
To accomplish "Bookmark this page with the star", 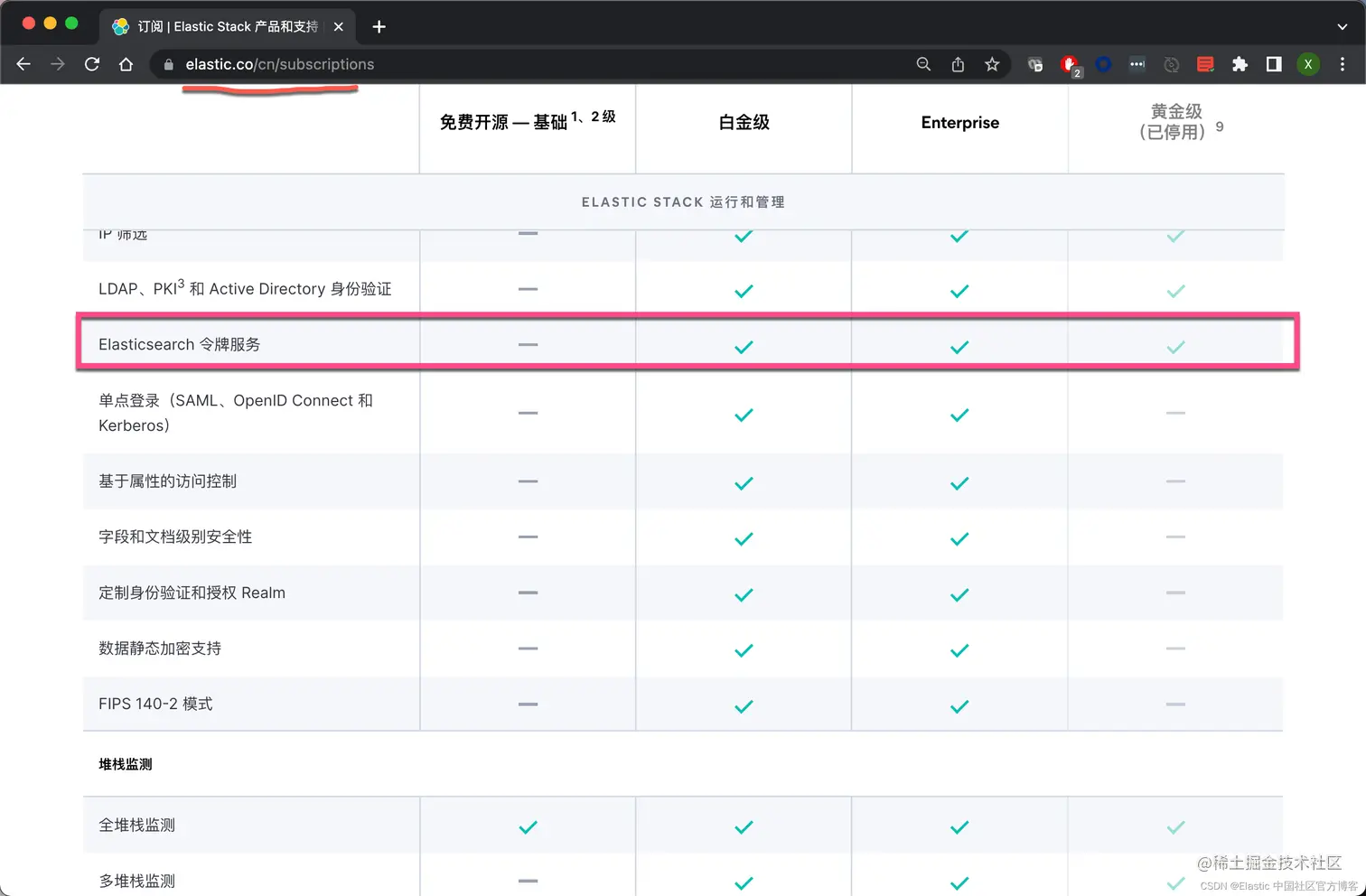I will pyautogui.click(x=992, y=64).
